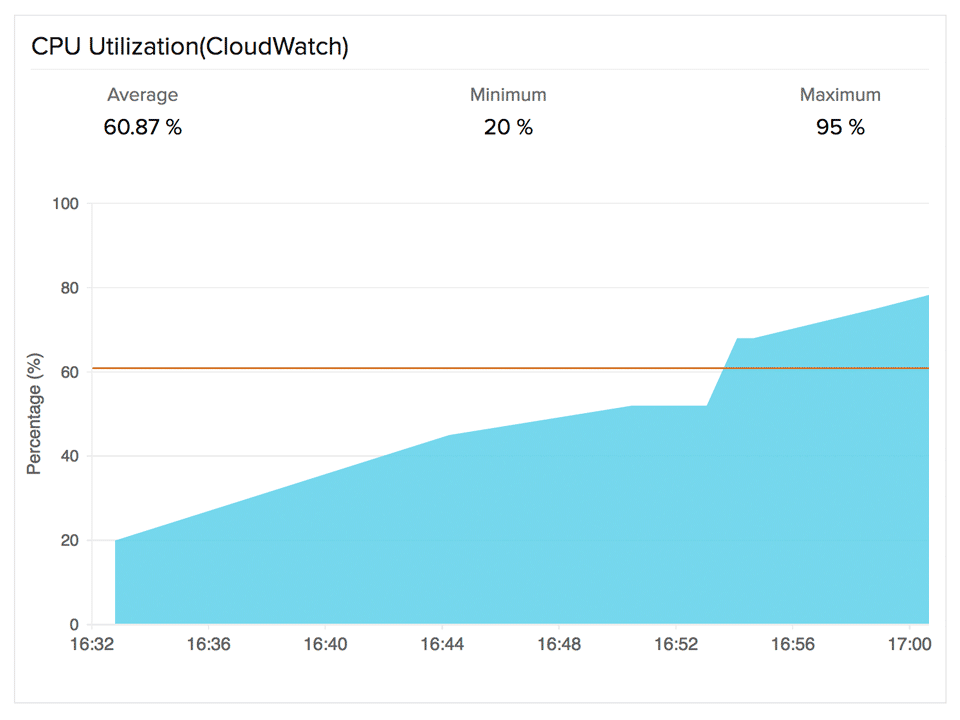Select the 16:52 time axis tick
The height and width of the screenshot is (720, 960).
[676, 646]
